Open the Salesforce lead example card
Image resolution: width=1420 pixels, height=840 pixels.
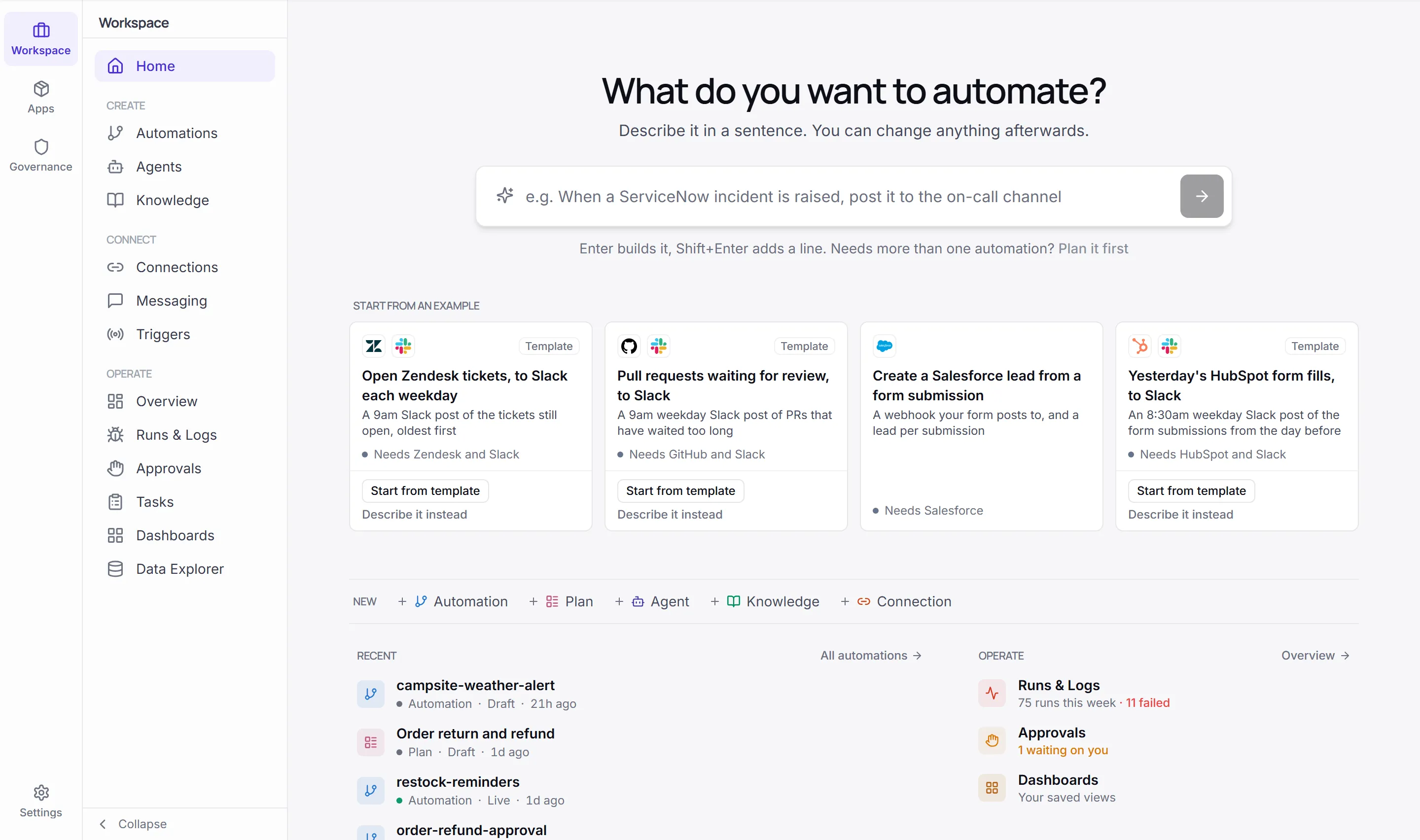tap(981, 426)
